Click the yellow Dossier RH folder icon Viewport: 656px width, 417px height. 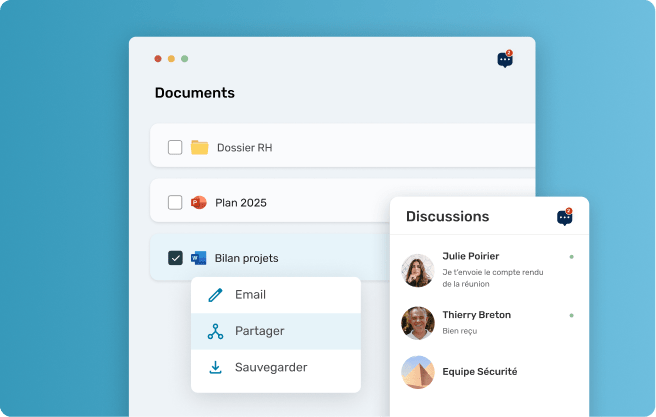pyautogui.click(x=200, y=148)
